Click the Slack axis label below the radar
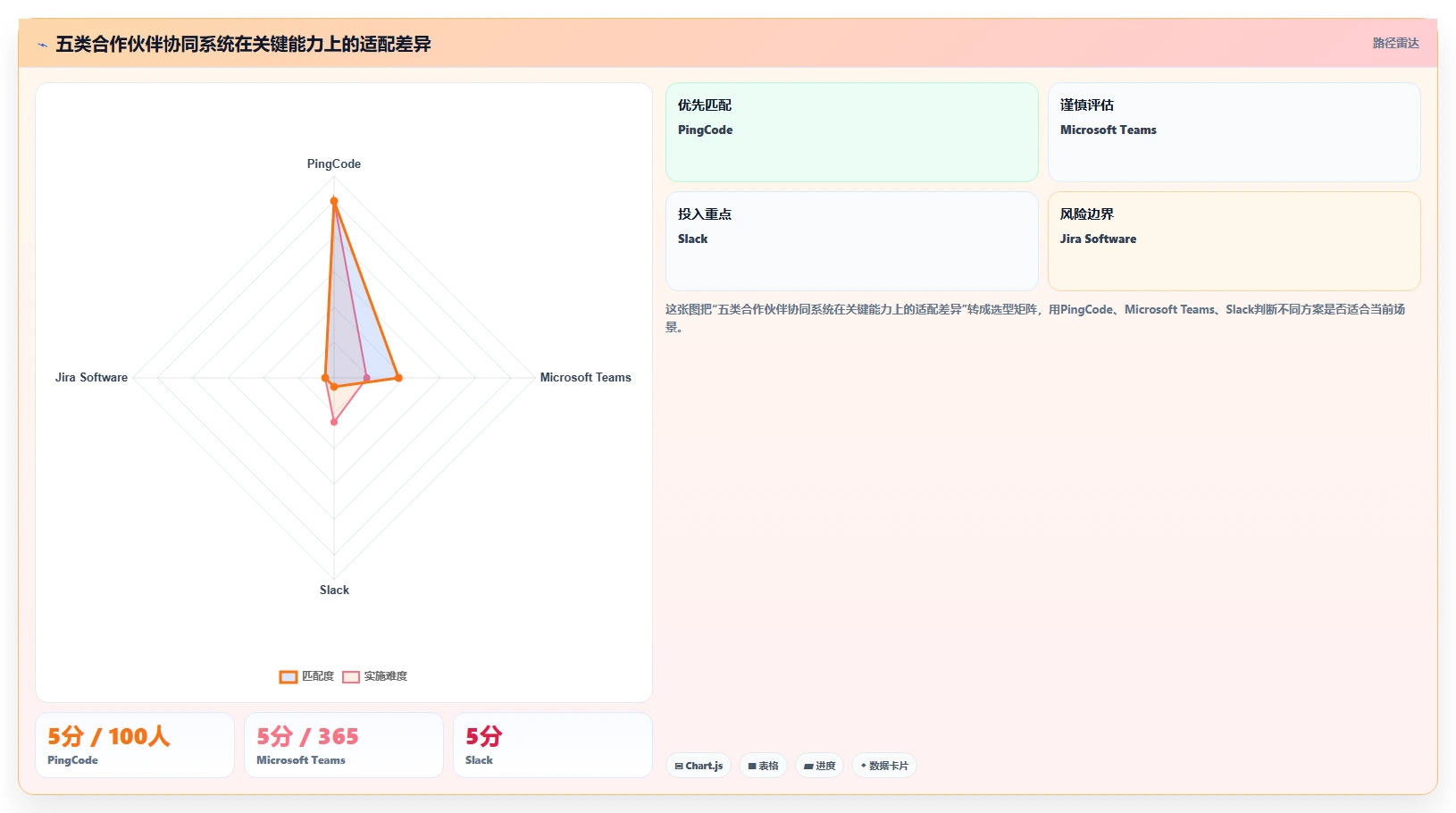1456x813 pixels. (x=334, y=590)
